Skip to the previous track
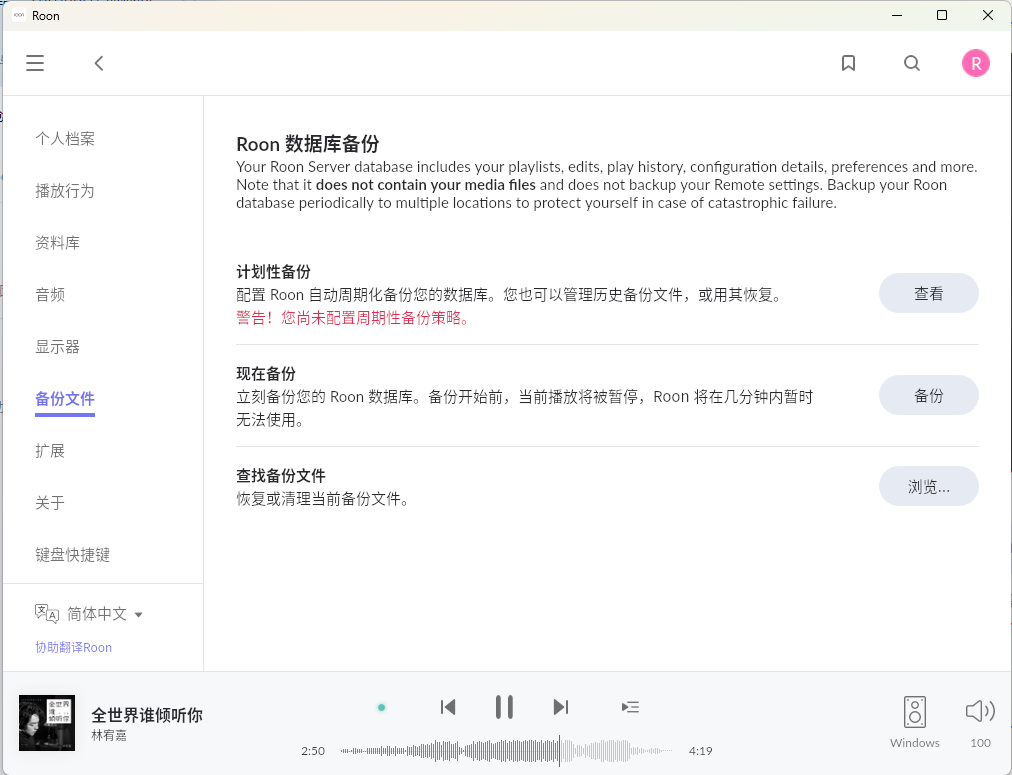 coord(448,707)
